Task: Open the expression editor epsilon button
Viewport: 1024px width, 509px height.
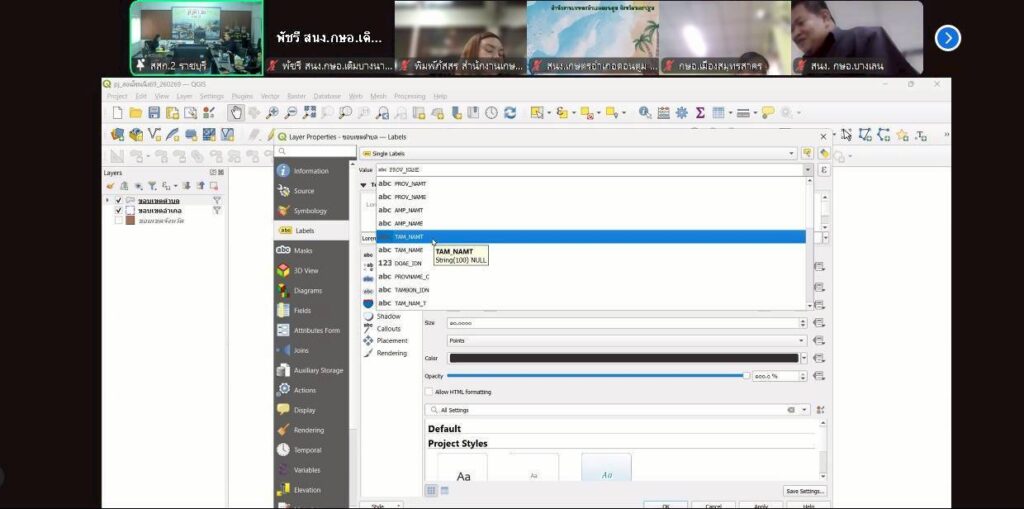Action: click(823, 170)
